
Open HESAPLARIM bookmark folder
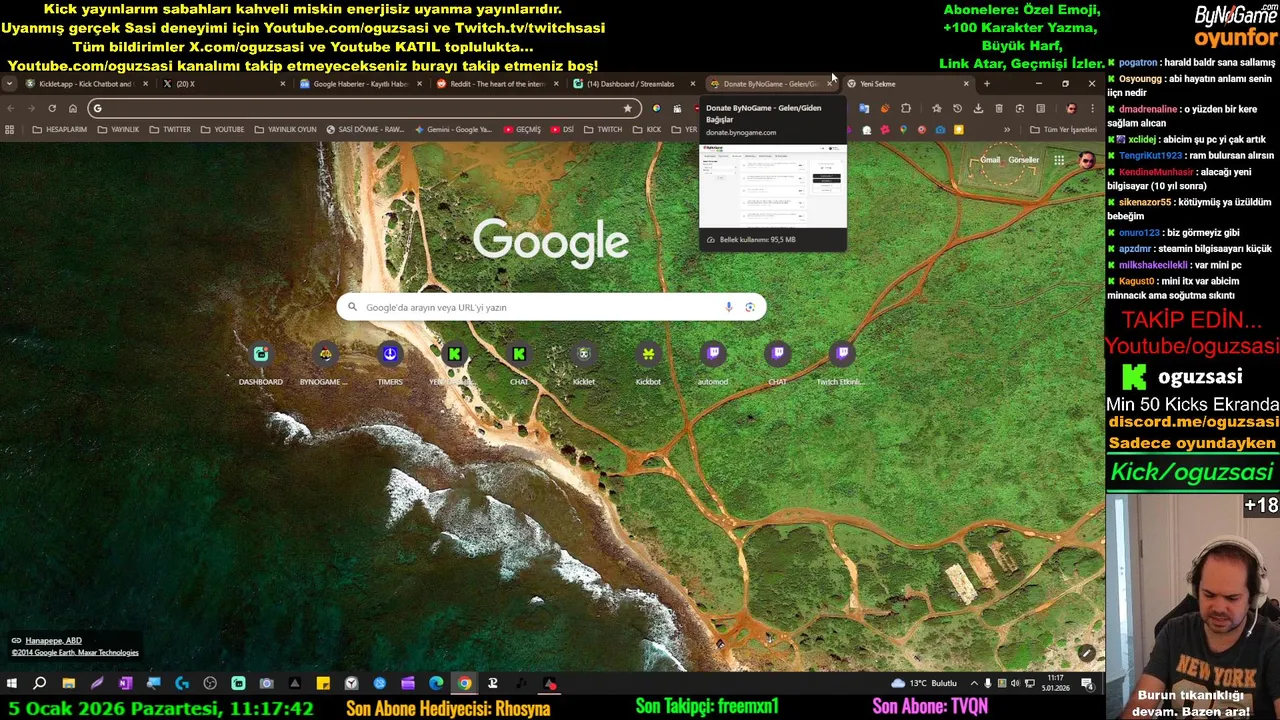pos(59,129)
